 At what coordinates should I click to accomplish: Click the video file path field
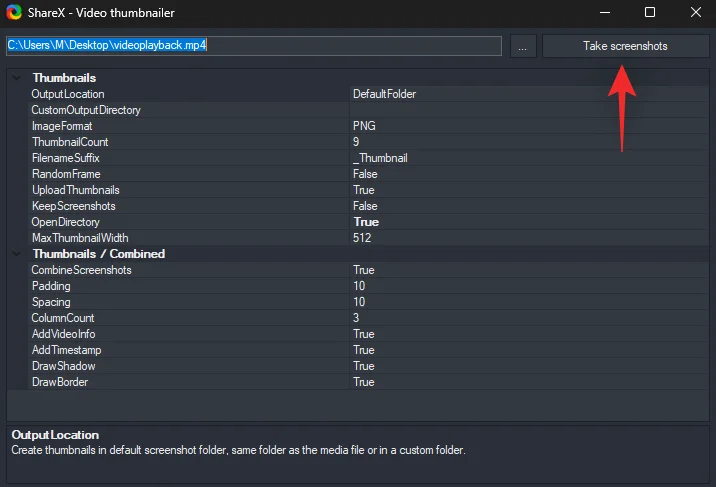point(254,46)
